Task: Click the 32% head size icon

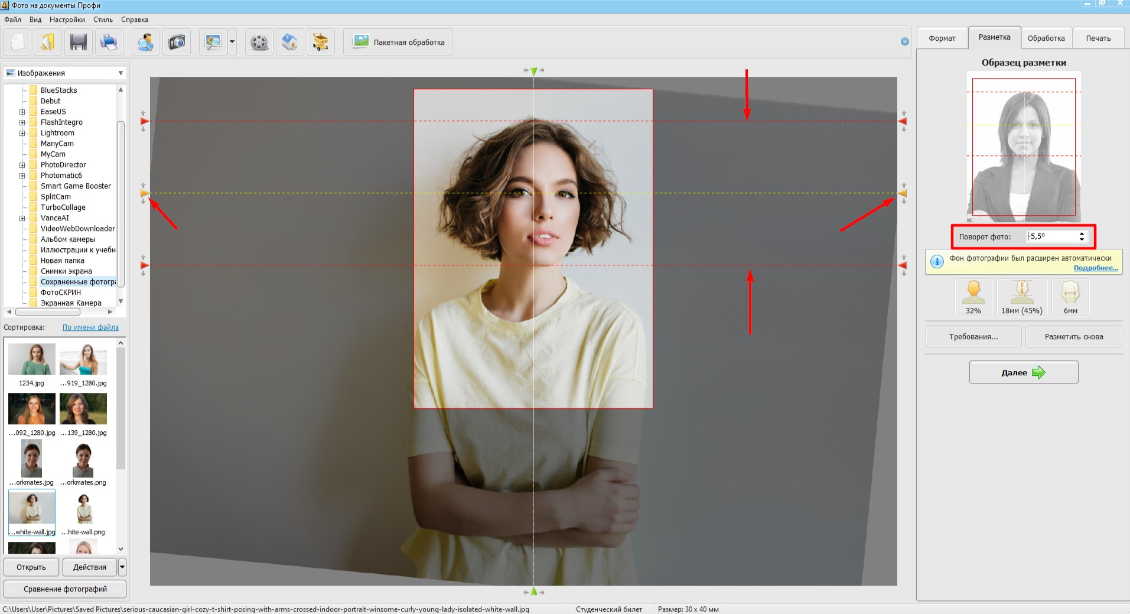Action: coord(973,297)
